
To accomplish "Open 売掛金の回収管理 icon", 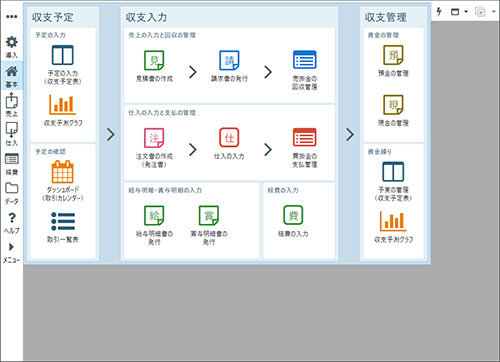I will (304, 70).
